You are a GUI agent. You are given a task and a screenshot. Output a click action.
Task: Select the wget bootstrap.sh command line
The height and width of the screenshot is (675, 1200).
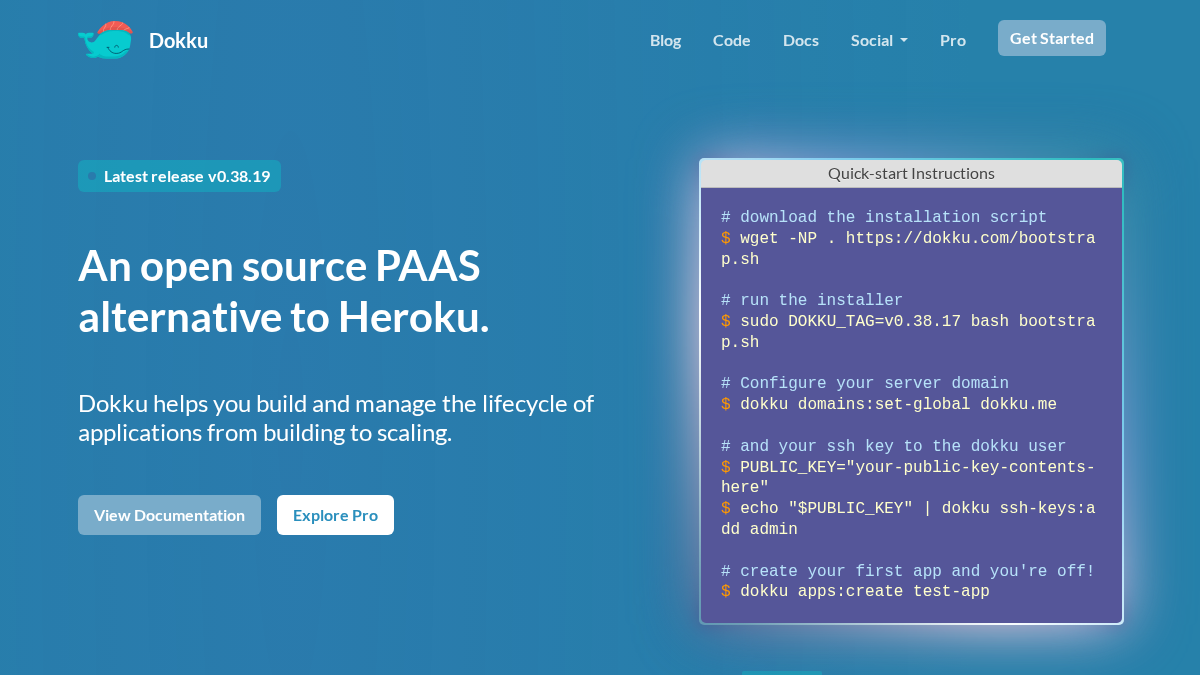point(908,249)
